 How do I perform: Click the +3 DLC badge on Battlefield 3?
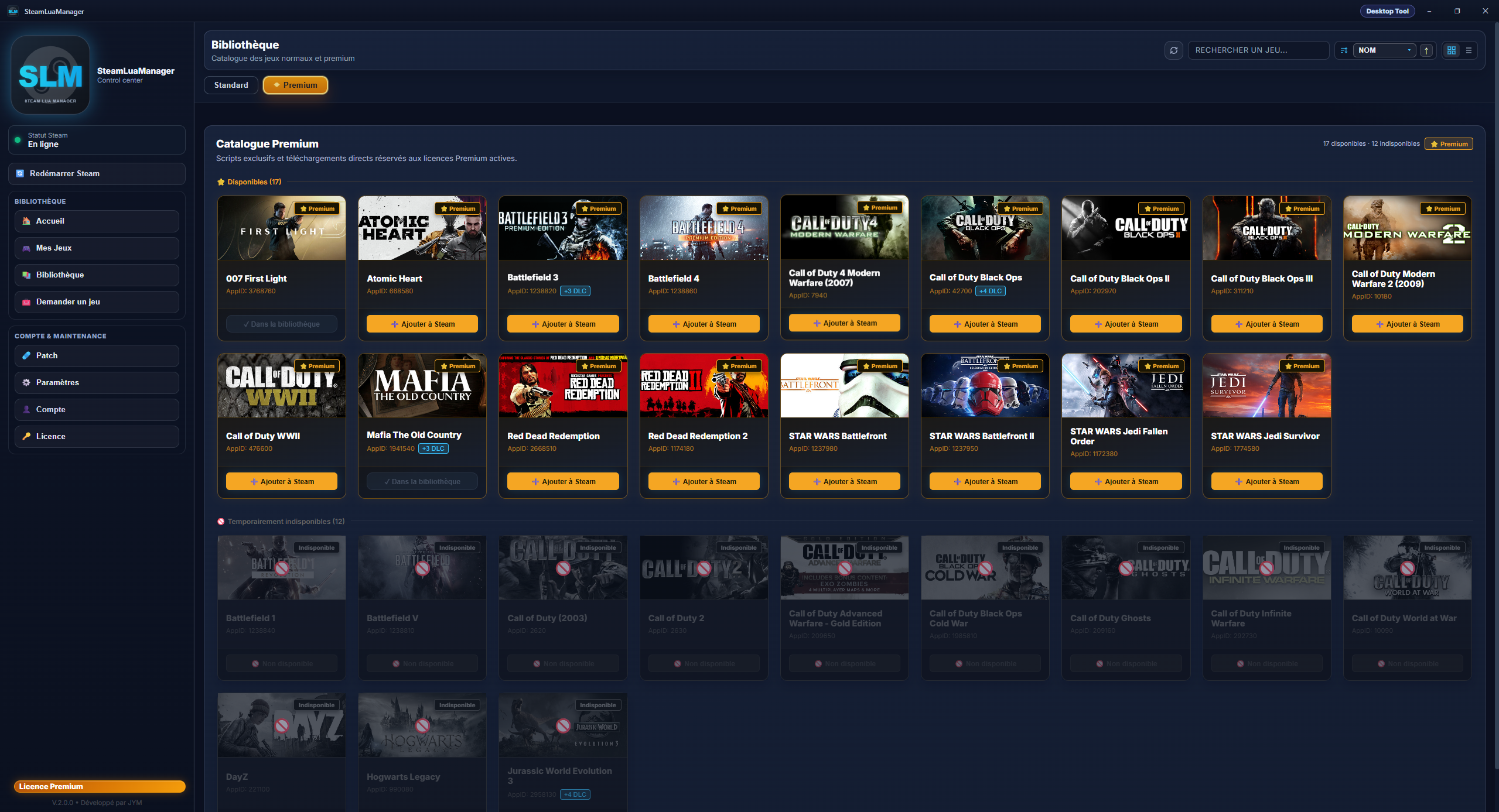pyautogui.click(x=575, y=291)
